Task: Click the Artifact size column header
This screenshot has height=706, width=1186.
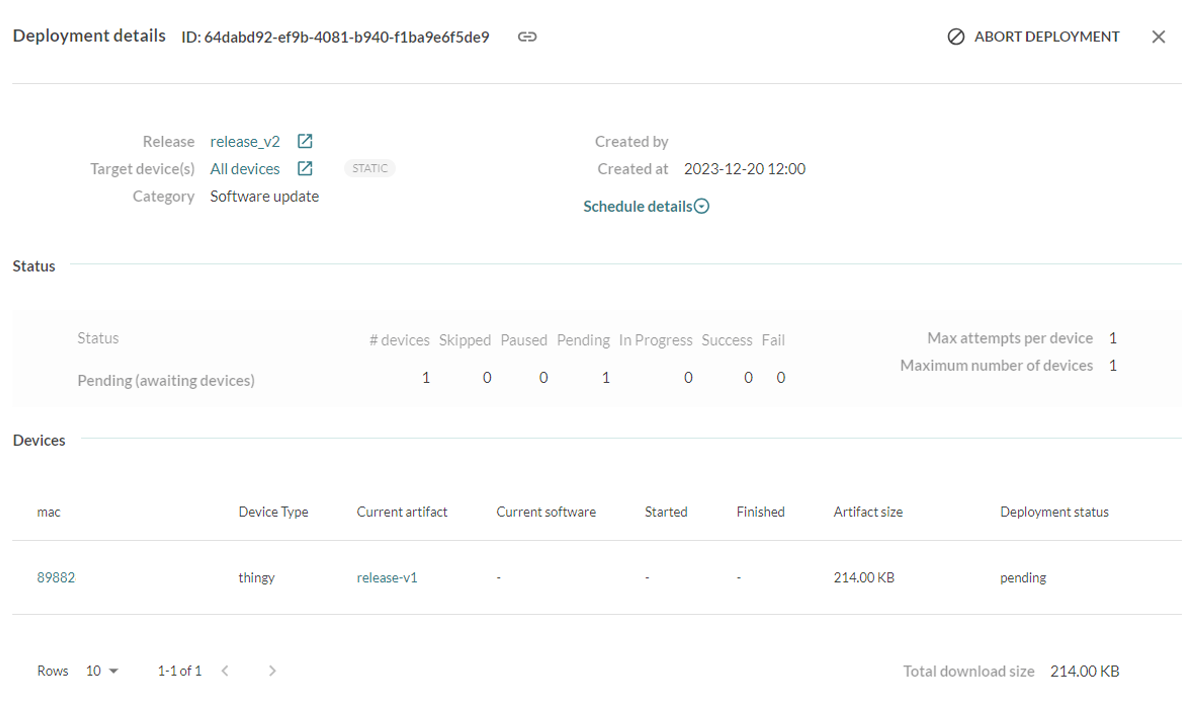Action: pyautogui.click(x=868, y=512)
